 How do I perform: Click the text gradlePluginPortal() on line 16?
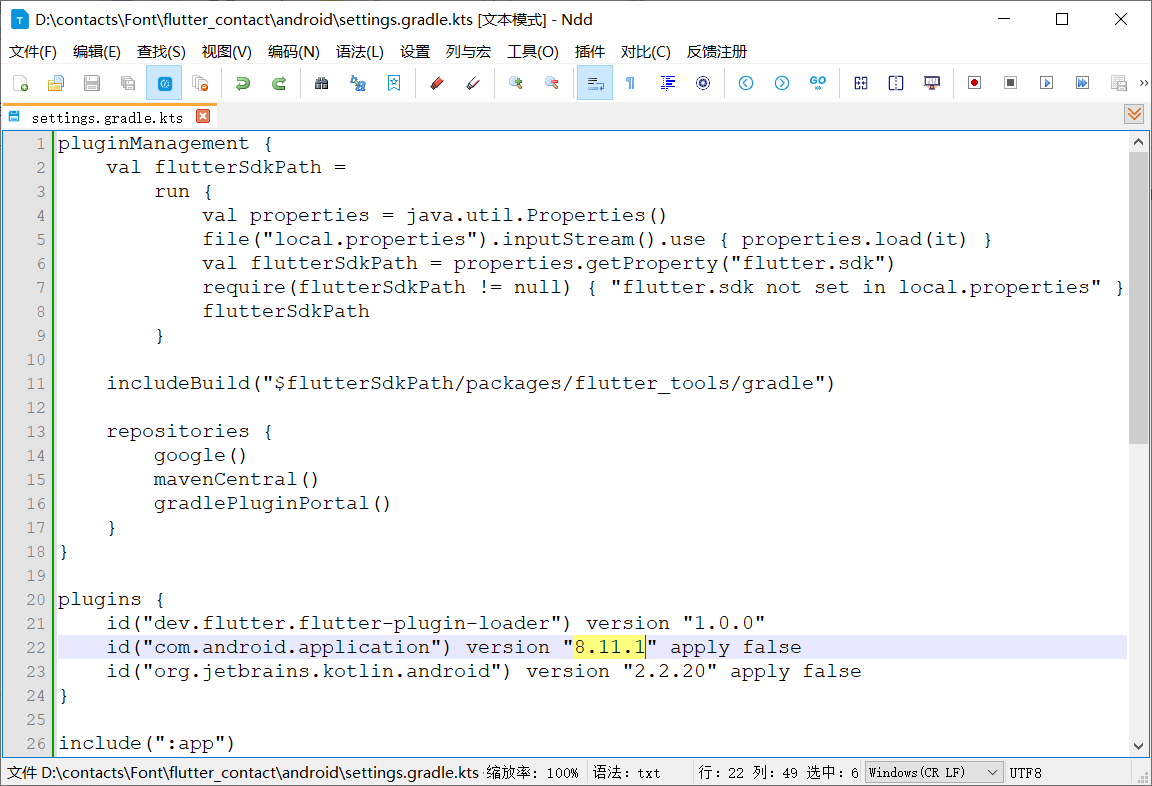[x=272, y=504]
